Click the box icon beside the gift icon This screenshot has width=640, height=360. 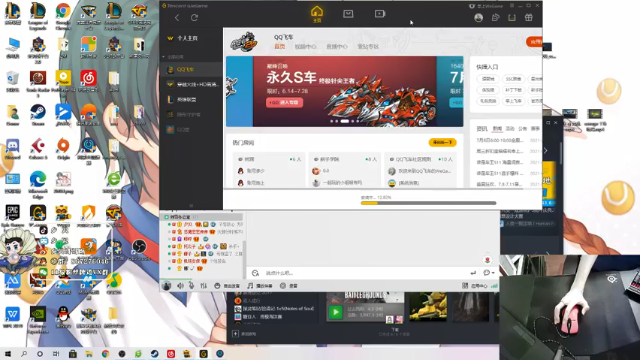tap(512, 18)
